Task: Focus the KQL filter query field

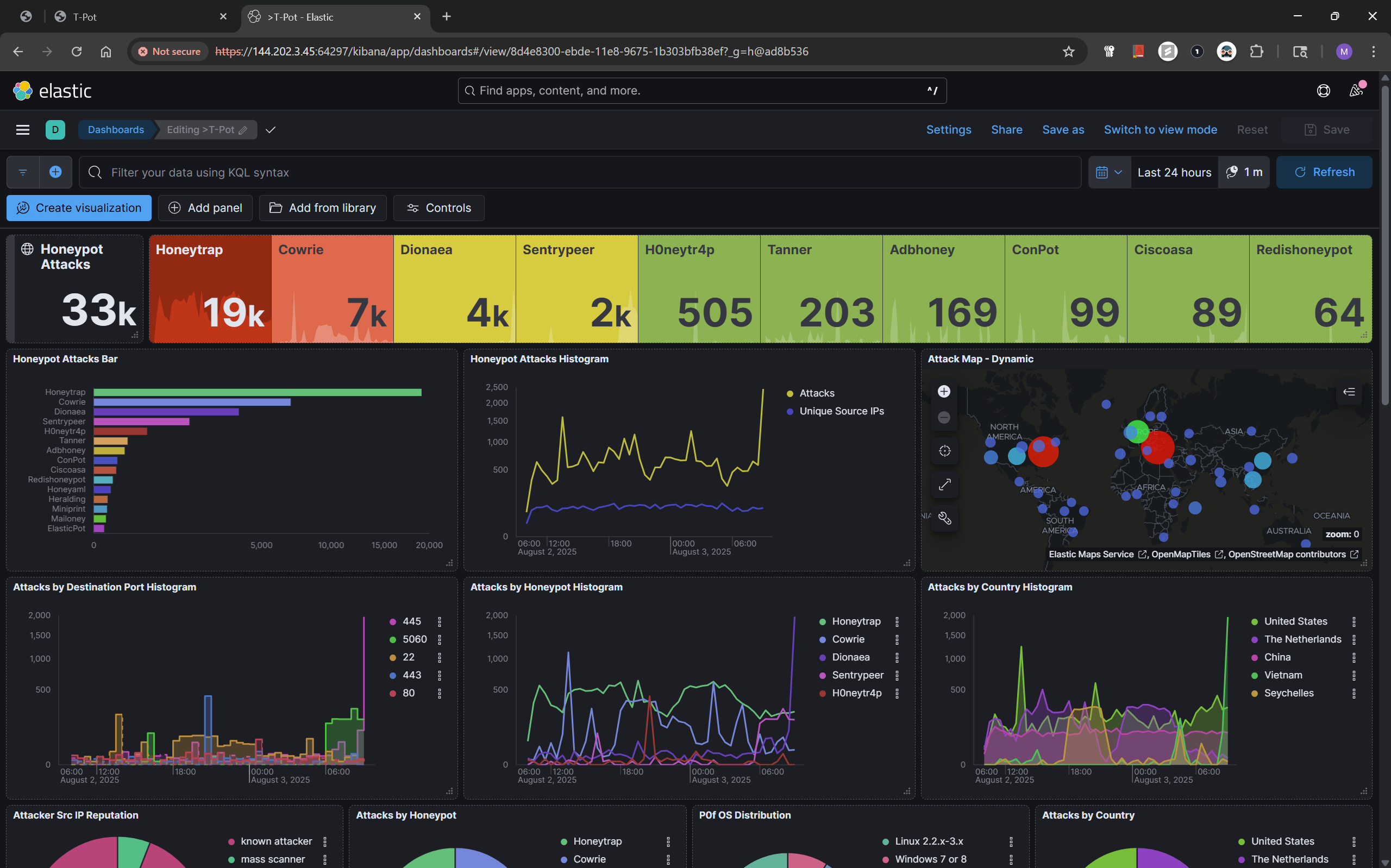Action: click(x=580, y=172)
